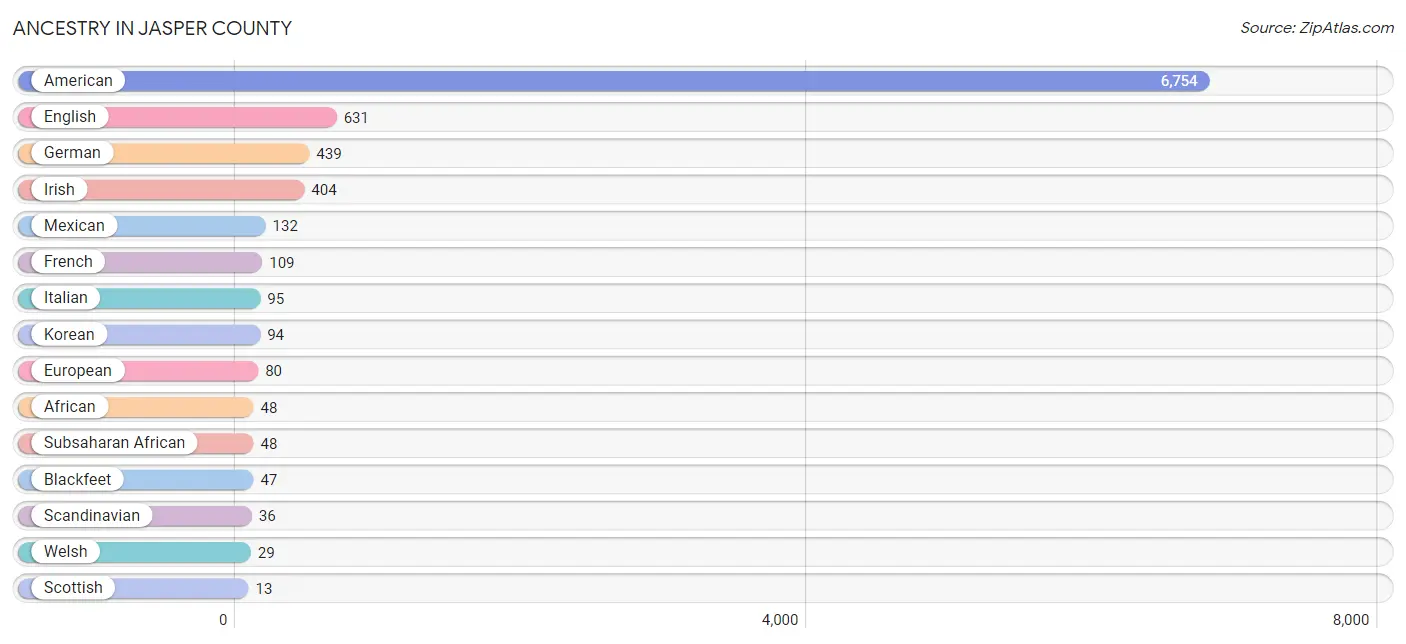Click the German ancestry label
Screen dimensions: 1406x644
(x=72, y=153)
